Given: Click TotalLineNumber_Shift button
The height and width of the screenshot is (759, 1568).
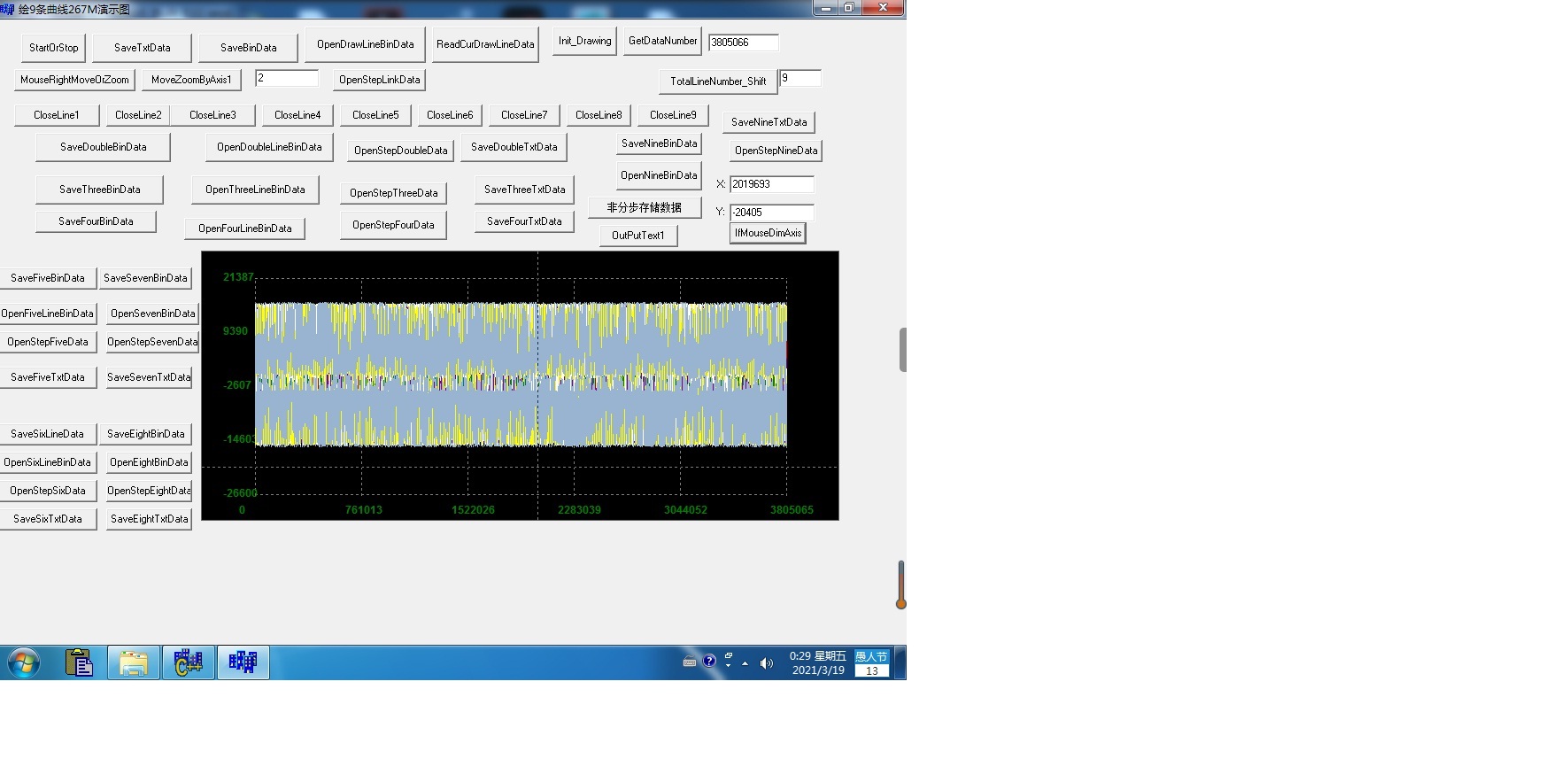Looking at the screenshot, I should coord(718,81).
